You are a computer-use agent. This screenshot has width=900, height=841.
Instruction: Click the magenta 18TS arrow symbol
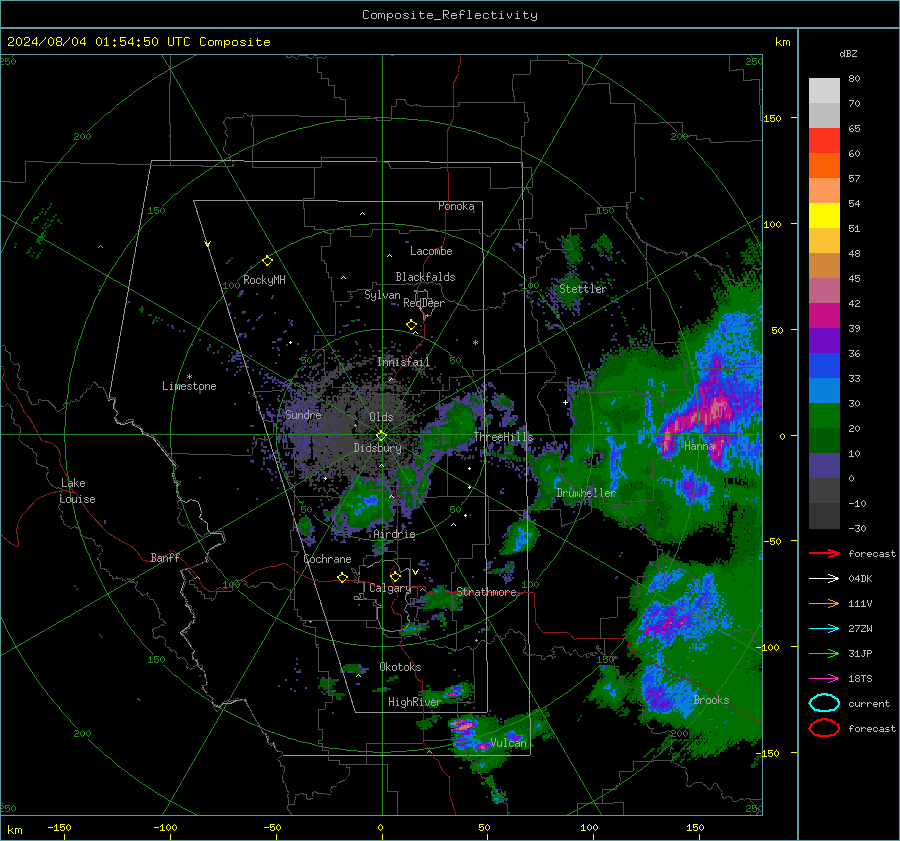[824, 679]
